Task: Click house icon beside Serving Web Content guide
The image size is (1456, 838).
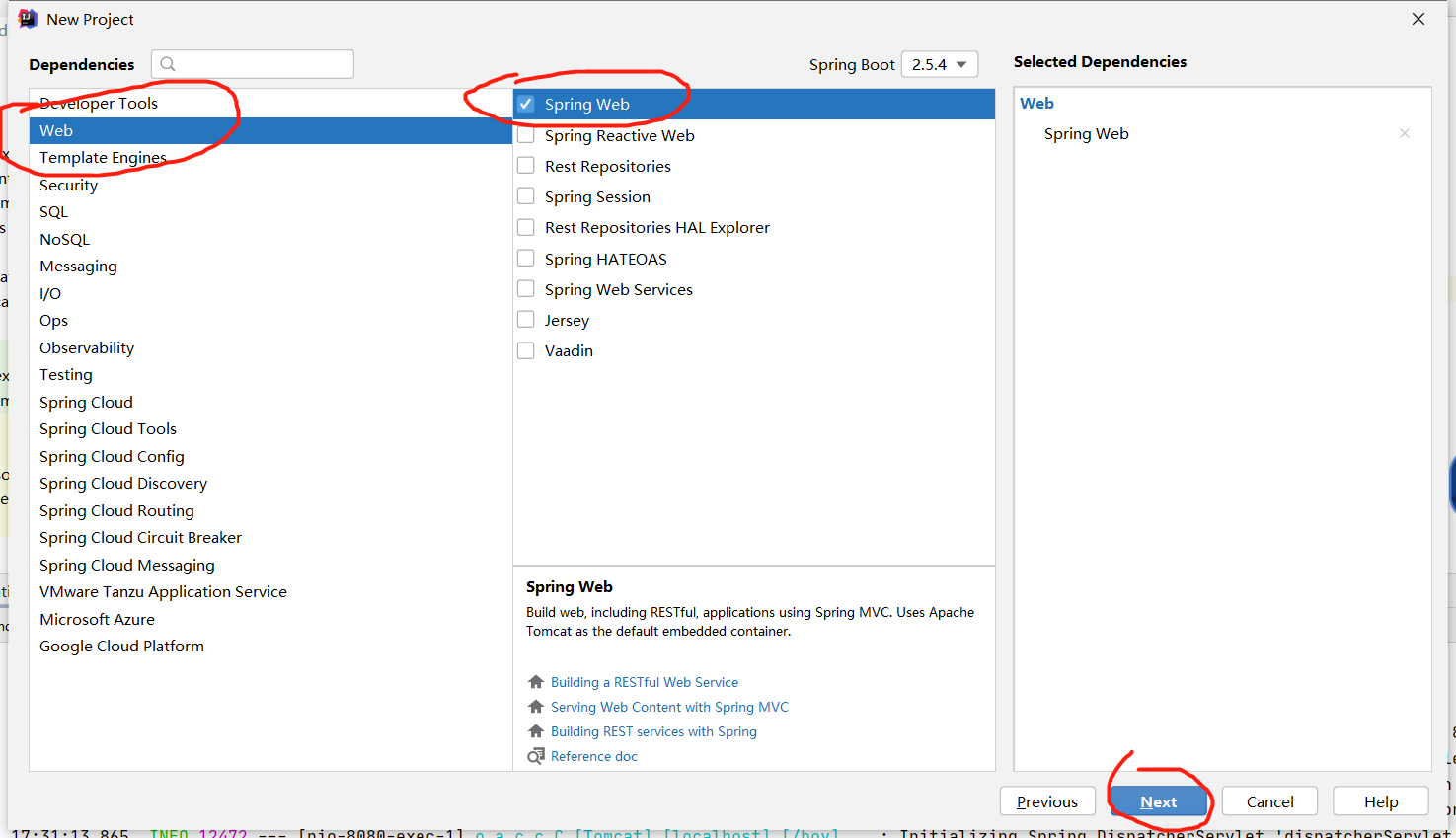Action: pos(536,707)
